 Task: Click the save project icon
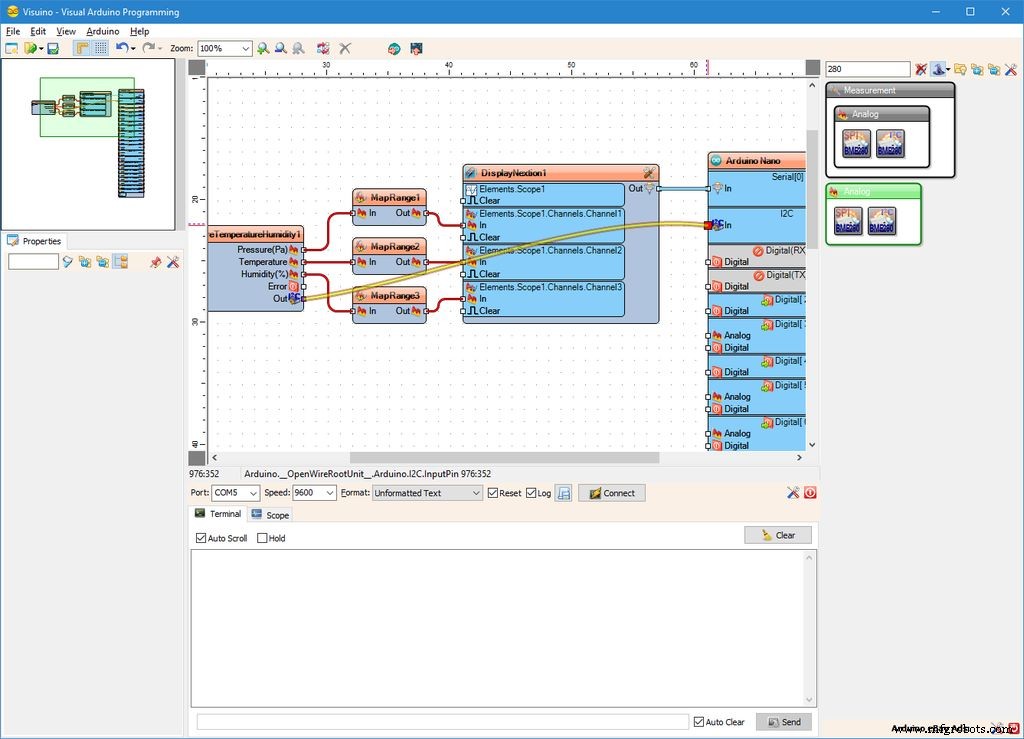coord(53,48)
